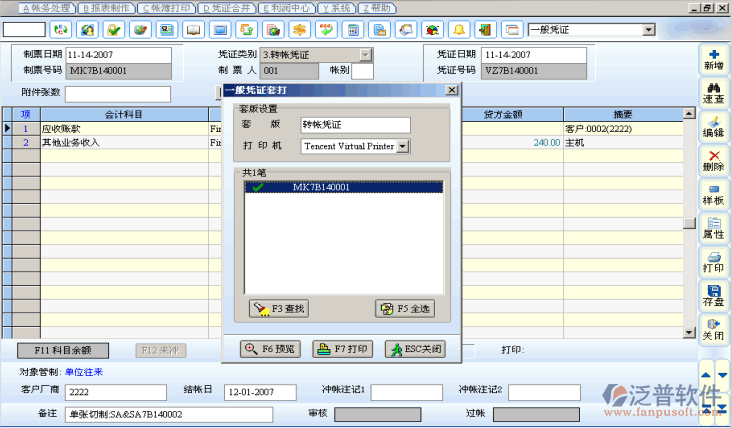Screen dimensions: 732x428
Task: Click the orange up-arrow export toolbar icon
Action: pyautogui.click(x=246, y=30)
